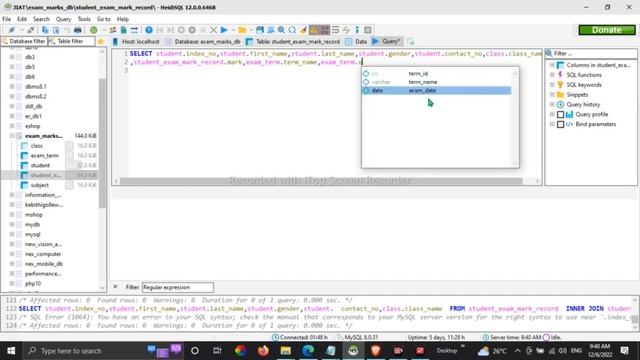Switch to Table: student_exam_mark_record tab

293,42
